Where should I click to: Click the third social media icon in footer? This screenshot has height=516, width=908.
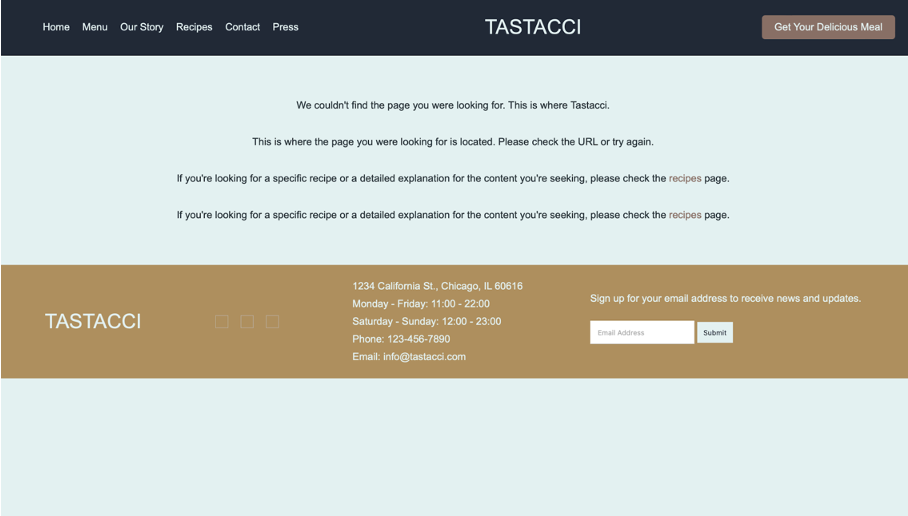272,321
